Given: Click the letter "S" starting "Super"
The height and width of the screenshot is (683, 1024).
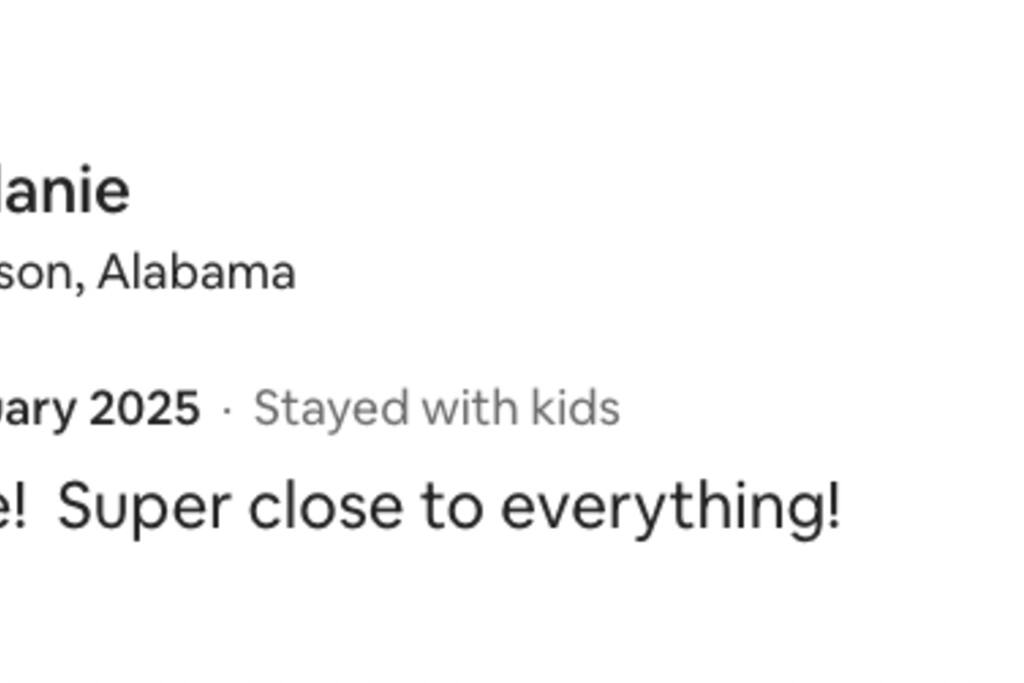Looking at the screenshot, I should 76,508.
